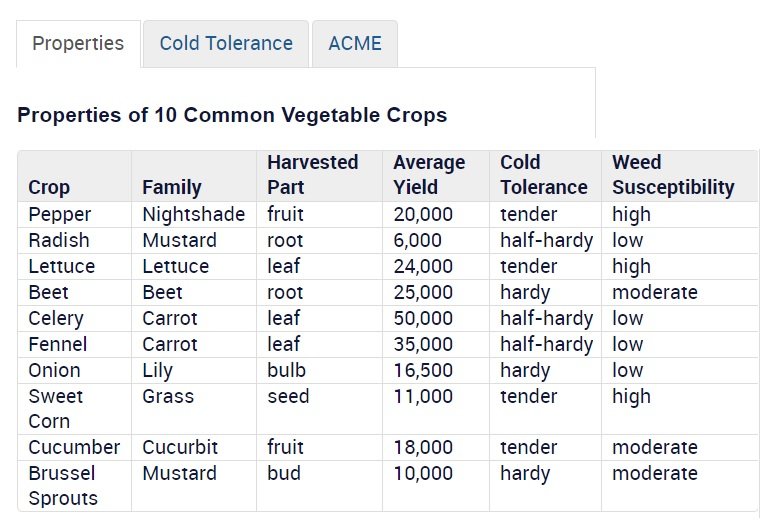Select the Sweet Corn crop cell
This screenshot has height=528, width=775.
point(56,408)
